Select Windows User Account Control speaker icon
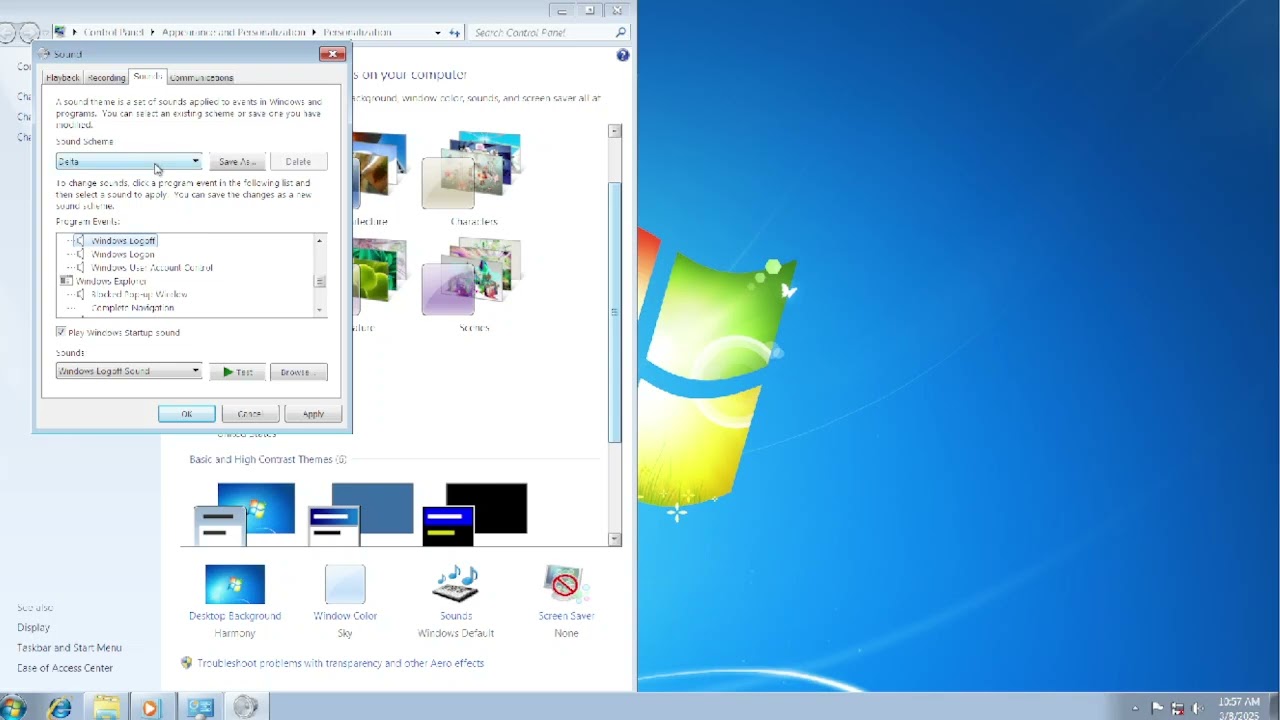Screen dimensions: 1280x720 coord(79,267)
